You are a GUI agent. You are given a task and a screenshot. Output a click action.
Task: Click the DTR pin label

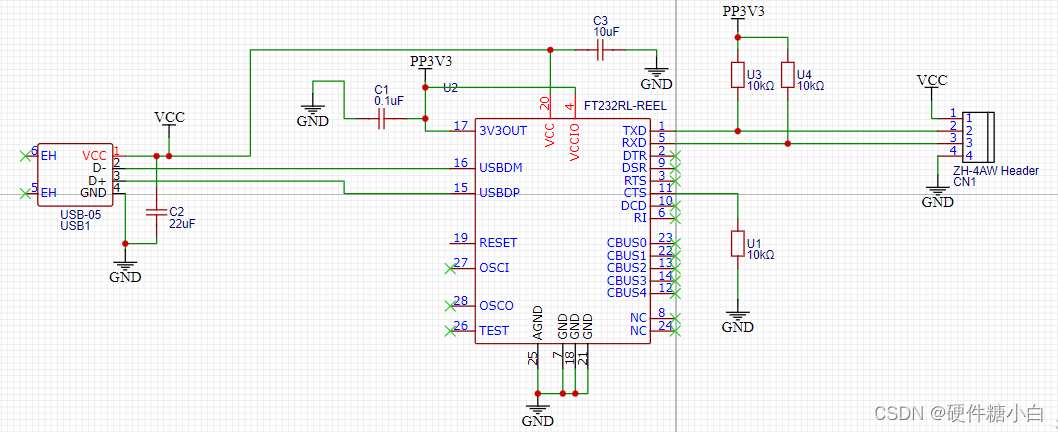(x=634, y=155)
